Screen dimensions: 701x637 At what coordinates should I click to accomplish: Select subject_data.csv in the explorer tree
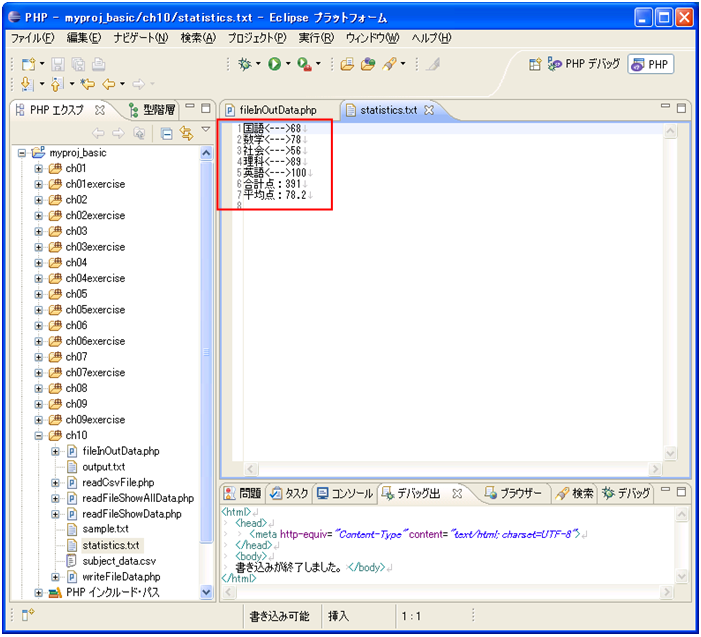[x=109, y=561]
